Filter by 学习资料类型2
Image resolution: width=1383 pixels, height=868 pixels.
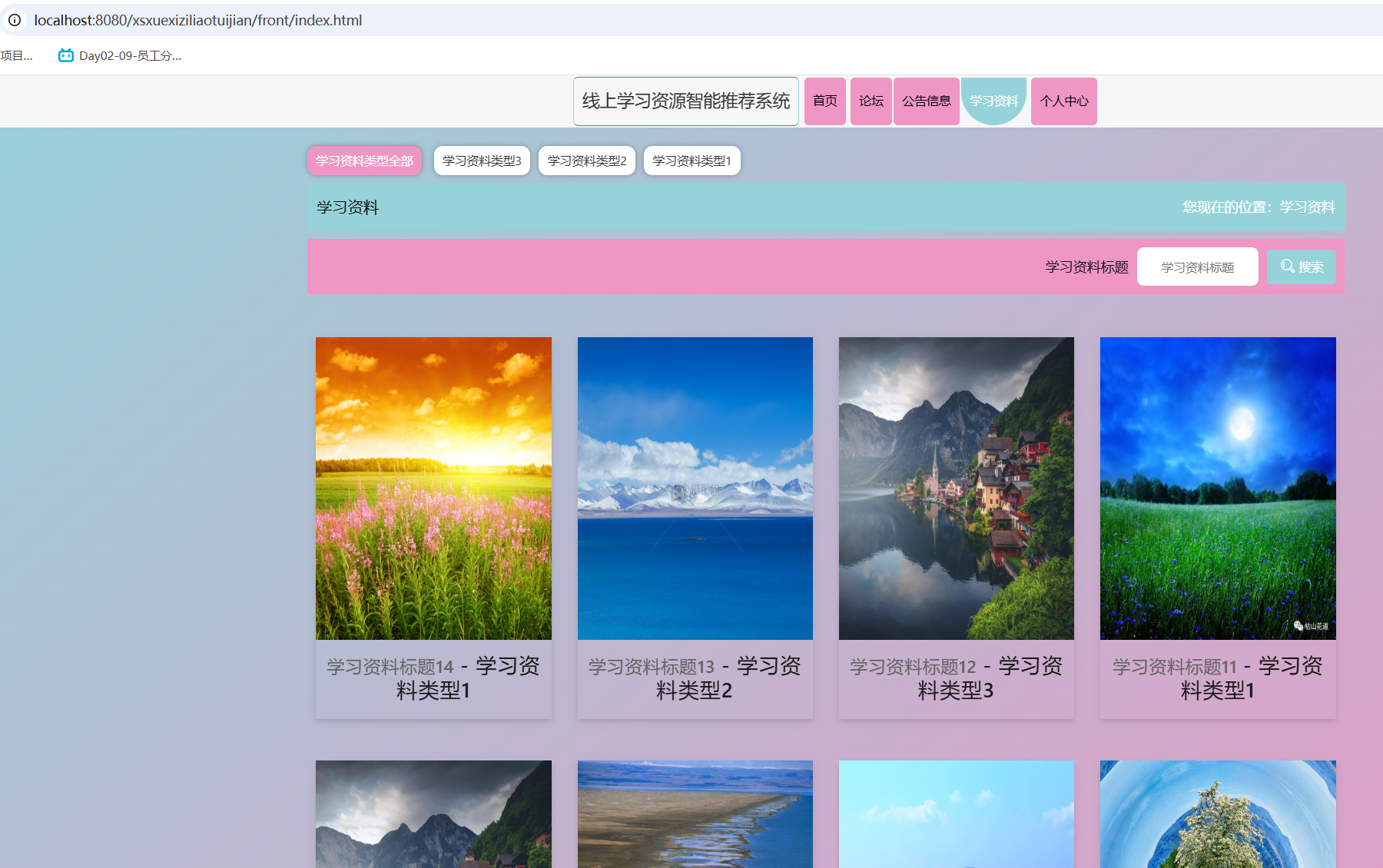point(587,161)
